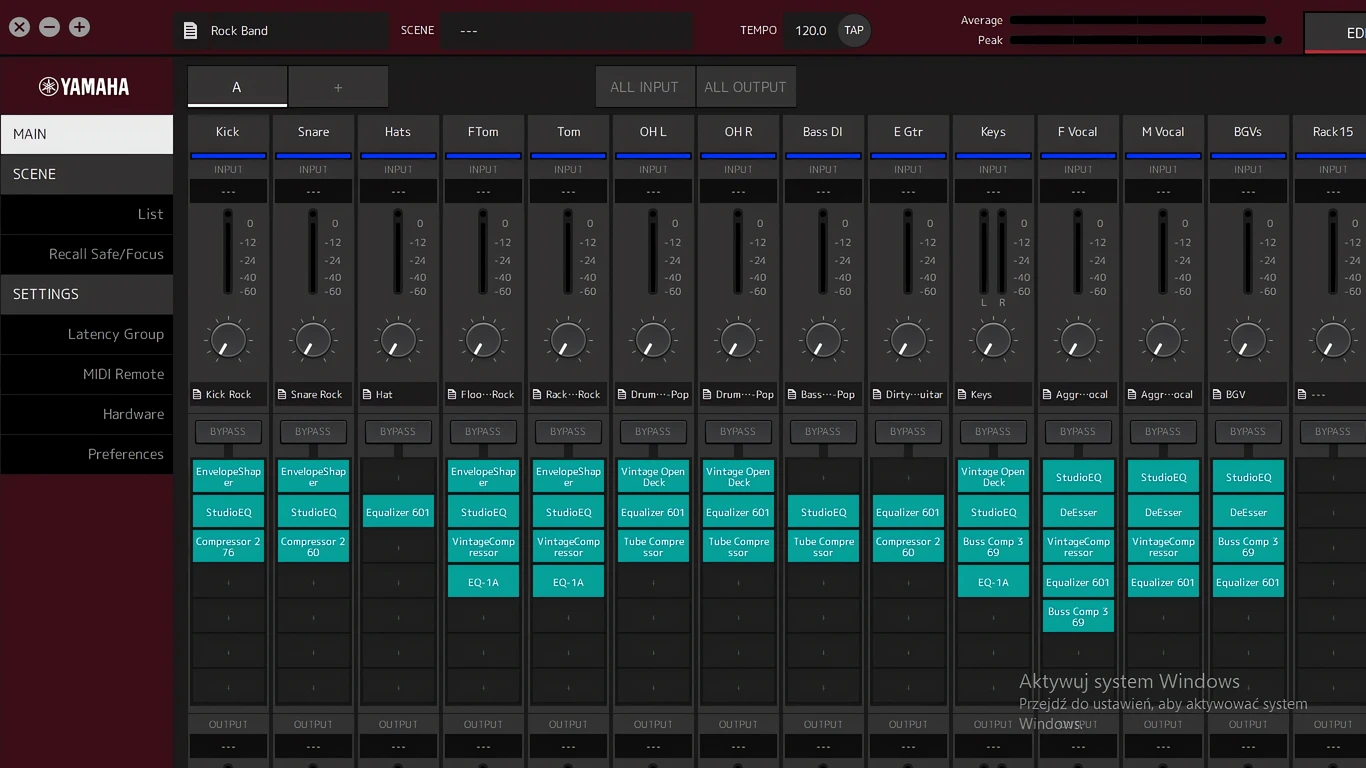The height and width of the screenshot is (768, 1366).
Task: Toggle BYPASS on the Snare channel
Action: (x=313, y=432)
